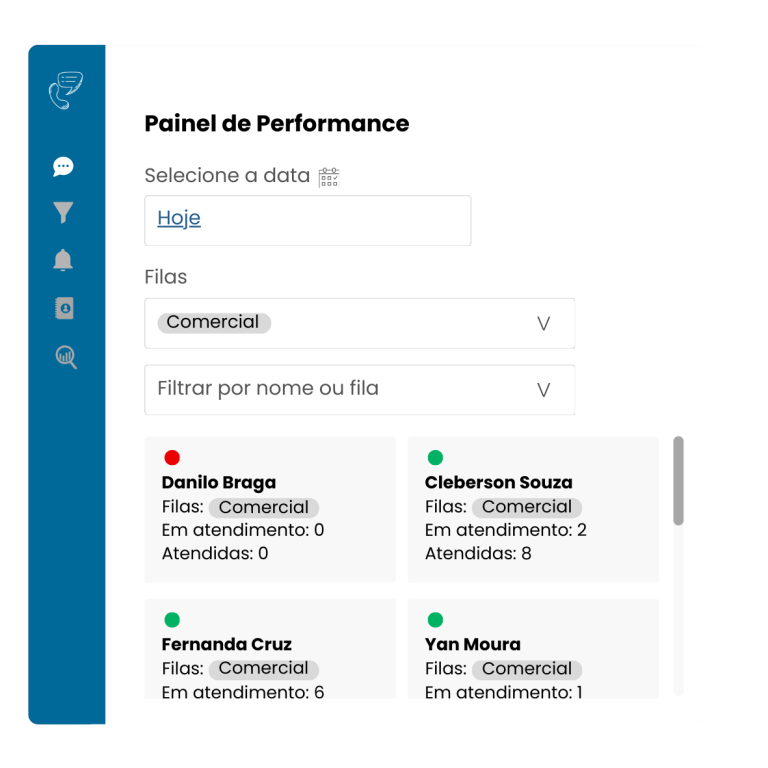Click Danilo Braga's red status dot
This screenshot has width=768, height=768.
click(x=172, y=458)
